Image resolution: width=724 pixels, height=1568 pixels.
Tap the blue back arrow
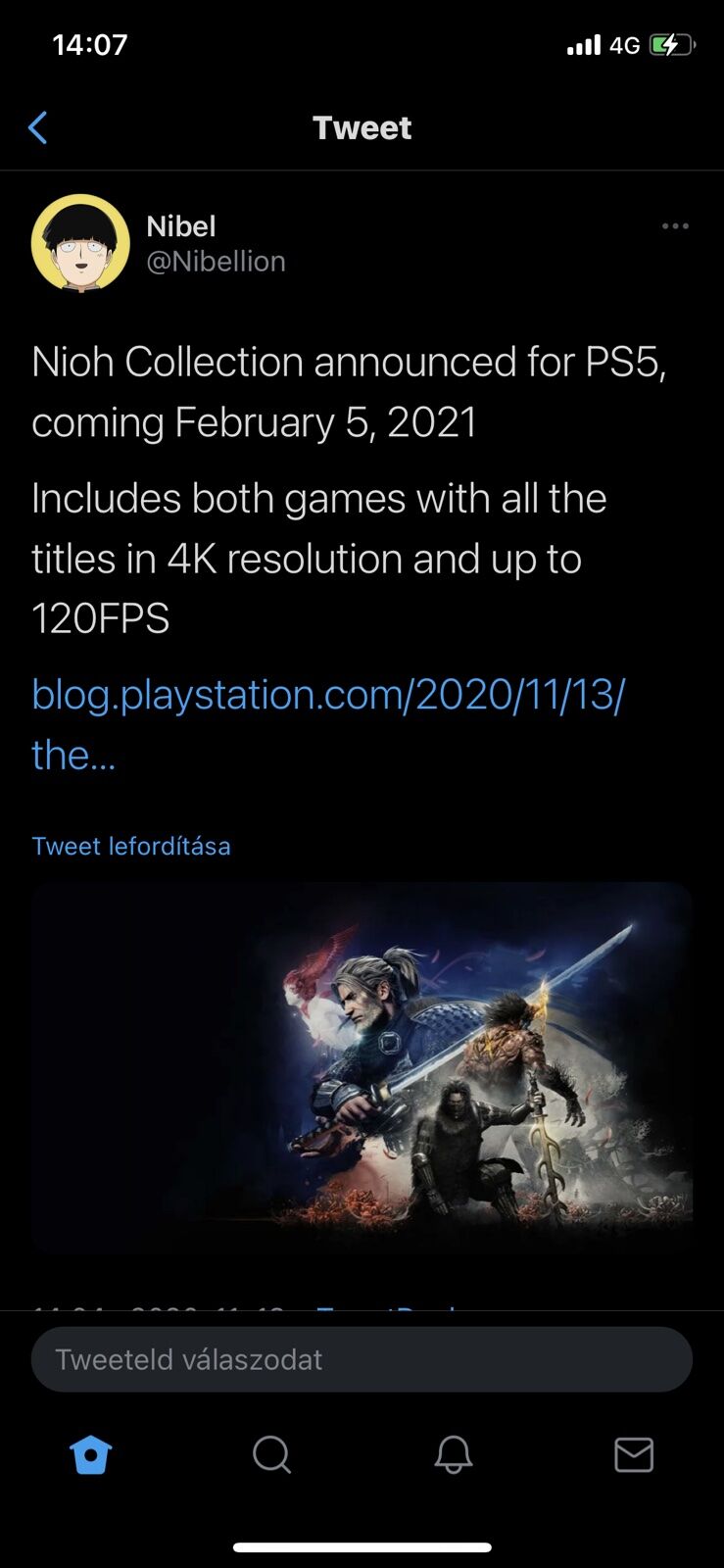point(37,127)
